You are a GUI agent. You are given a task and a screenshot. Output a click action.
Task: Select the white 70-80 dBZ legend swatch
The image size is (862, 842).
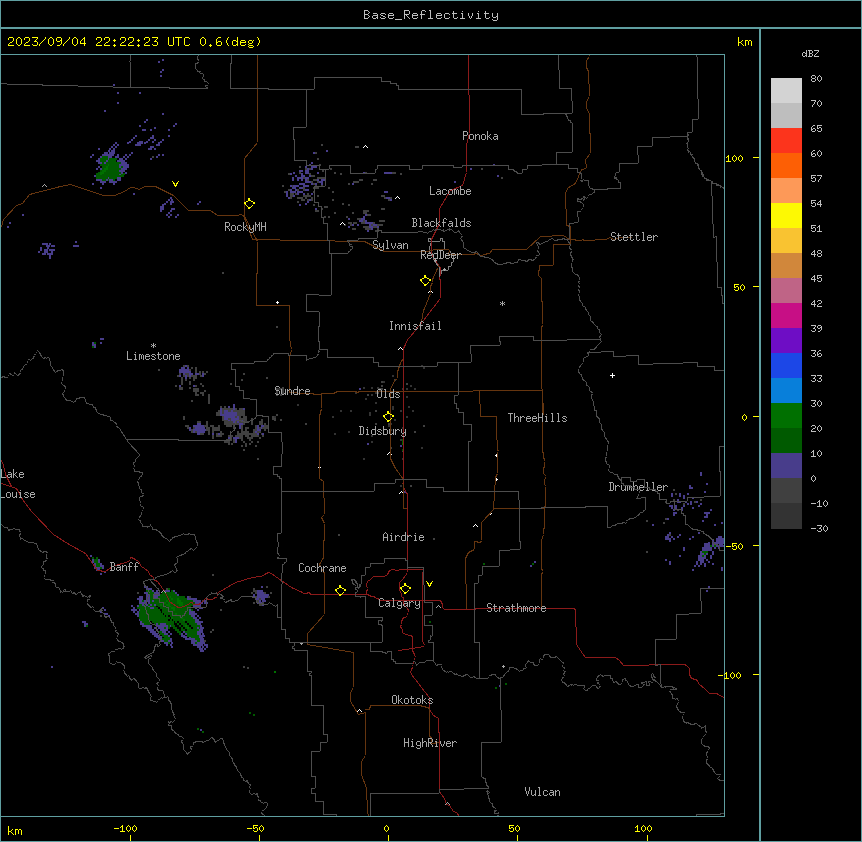click(x=786, y=91)
